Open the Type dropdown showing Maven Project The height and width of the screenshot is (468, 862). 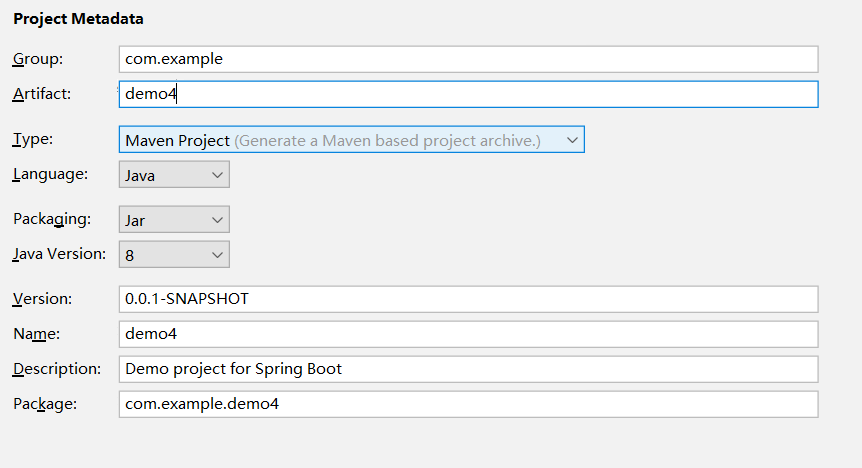351,140
